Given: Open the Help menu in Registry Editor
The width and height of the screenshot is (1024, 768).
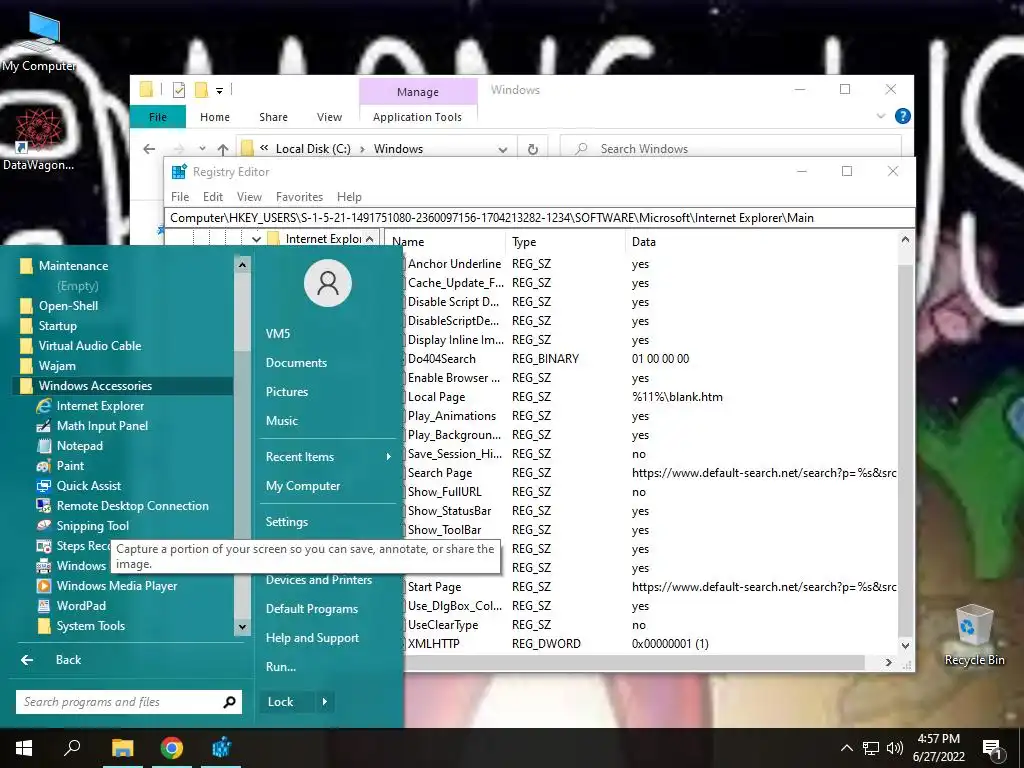Looking at the screenshot, I should [x=349, y=197].
